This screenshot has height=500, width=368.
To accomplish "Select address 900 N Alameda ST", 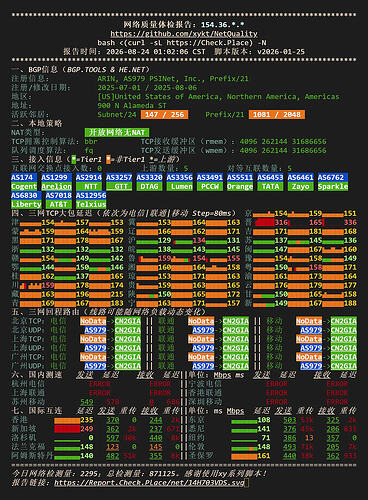I will 132,106.
